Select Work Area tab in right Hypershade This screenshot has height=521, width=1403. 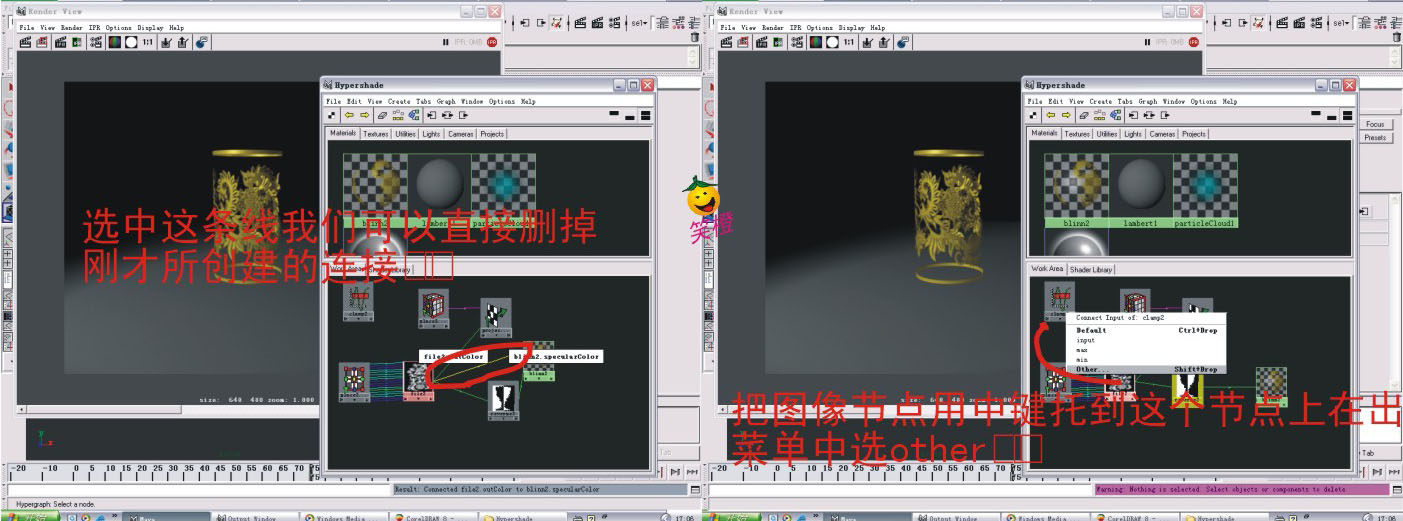[x=1047, y=269]
